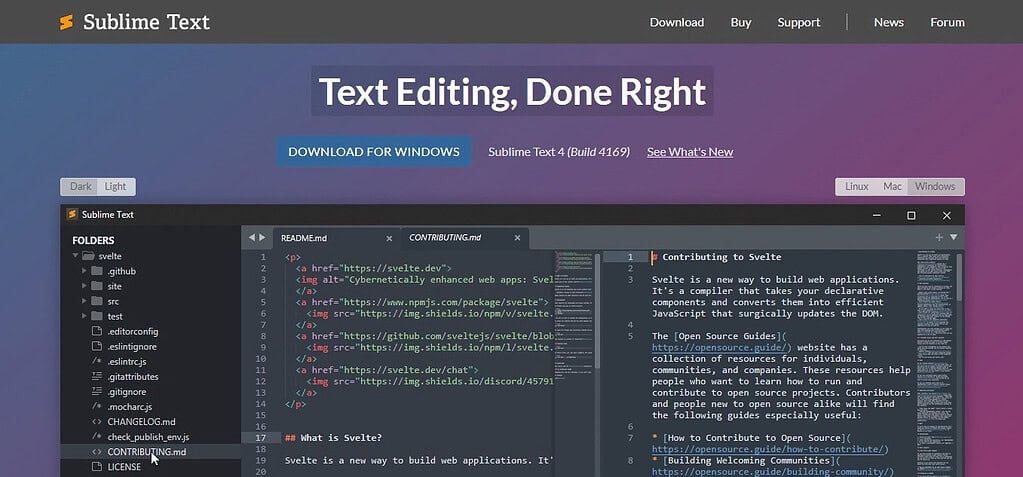This screenshot has height=477, width=1023.
Task: Switch screenshot theme to Dark
Action: point(81,187)
